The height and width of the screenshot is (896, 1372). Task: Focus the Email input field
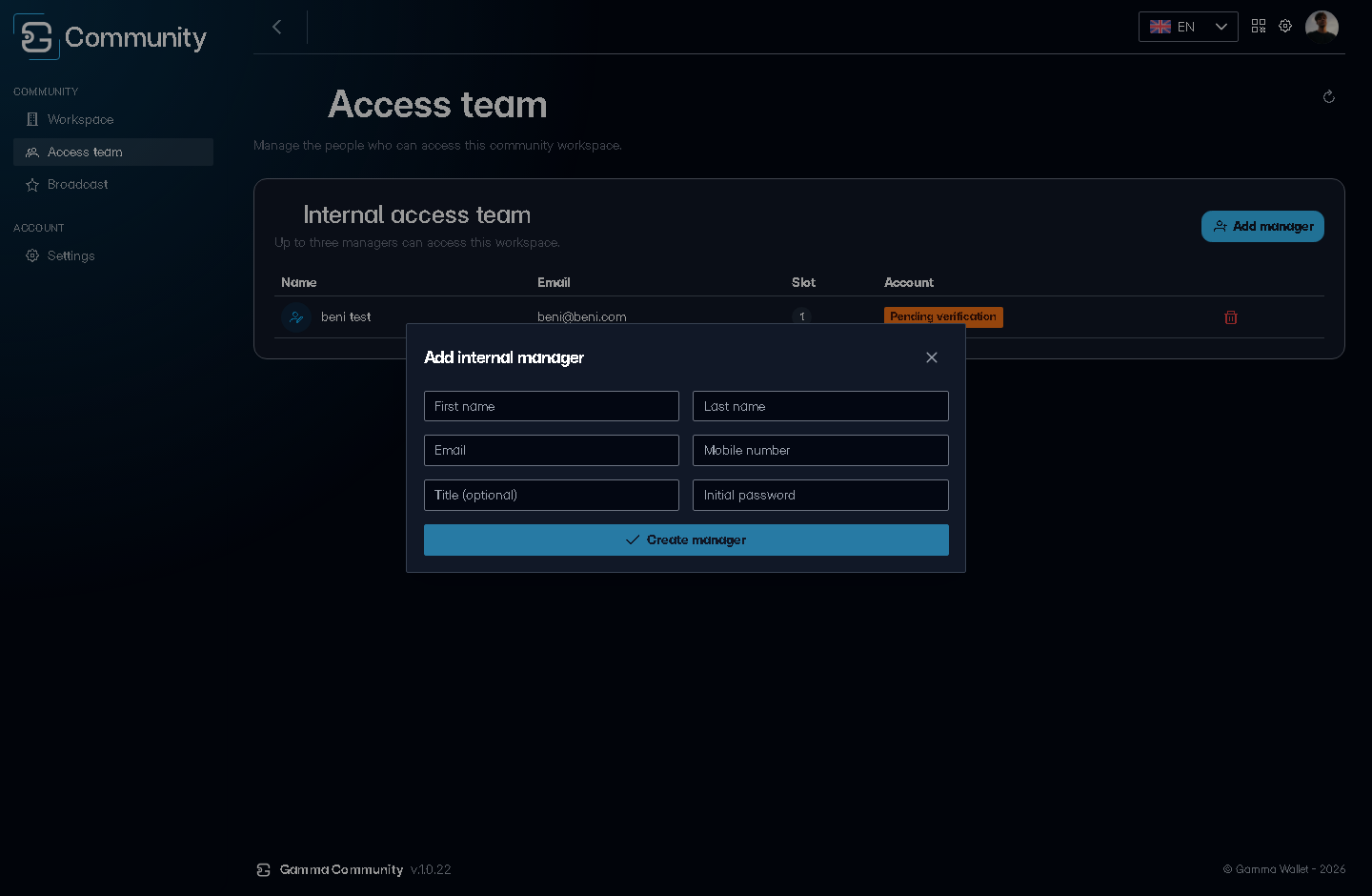(552, 450)
